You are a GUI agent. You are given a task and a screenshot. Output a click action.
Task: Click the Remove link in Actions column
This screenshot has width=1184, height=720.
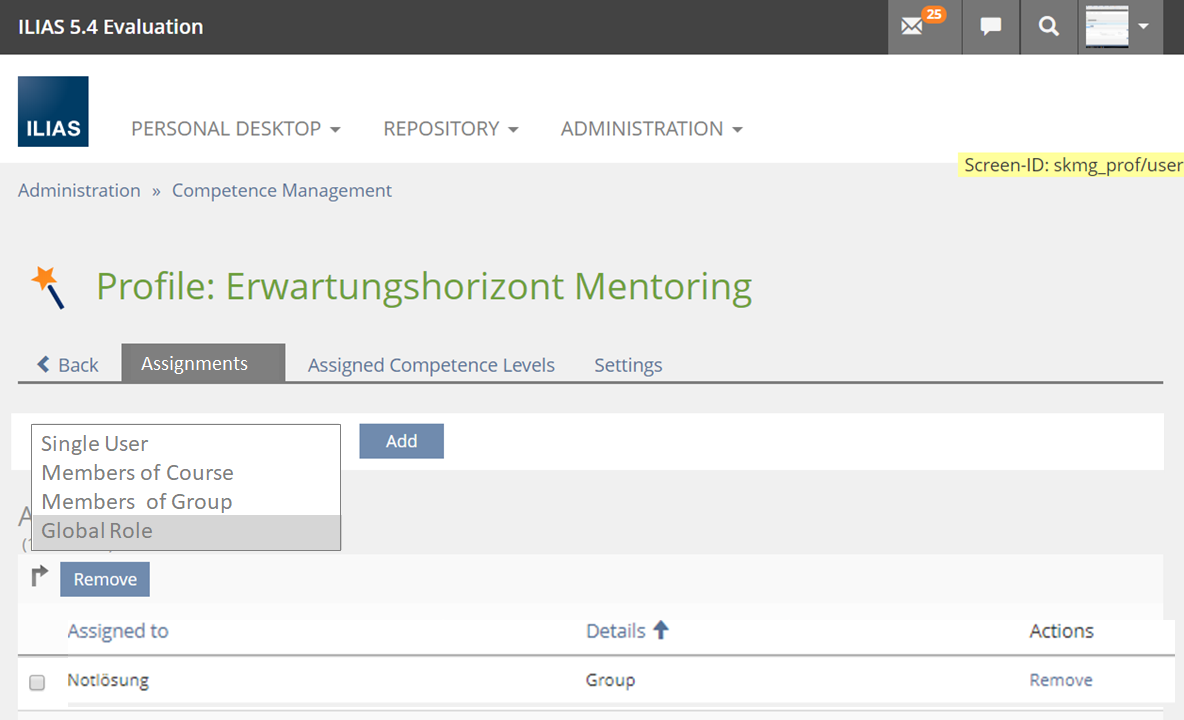tap(1061, 680)
